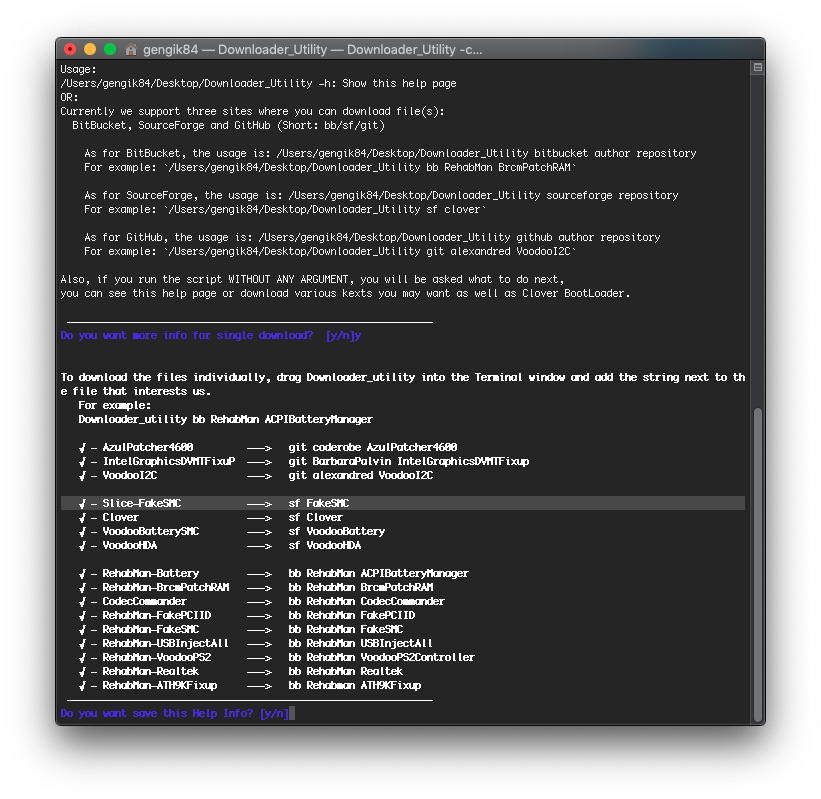Screen dimensions: 821x799
Task: Click the 'As for BitBucket' usage line
Action: 390,153
